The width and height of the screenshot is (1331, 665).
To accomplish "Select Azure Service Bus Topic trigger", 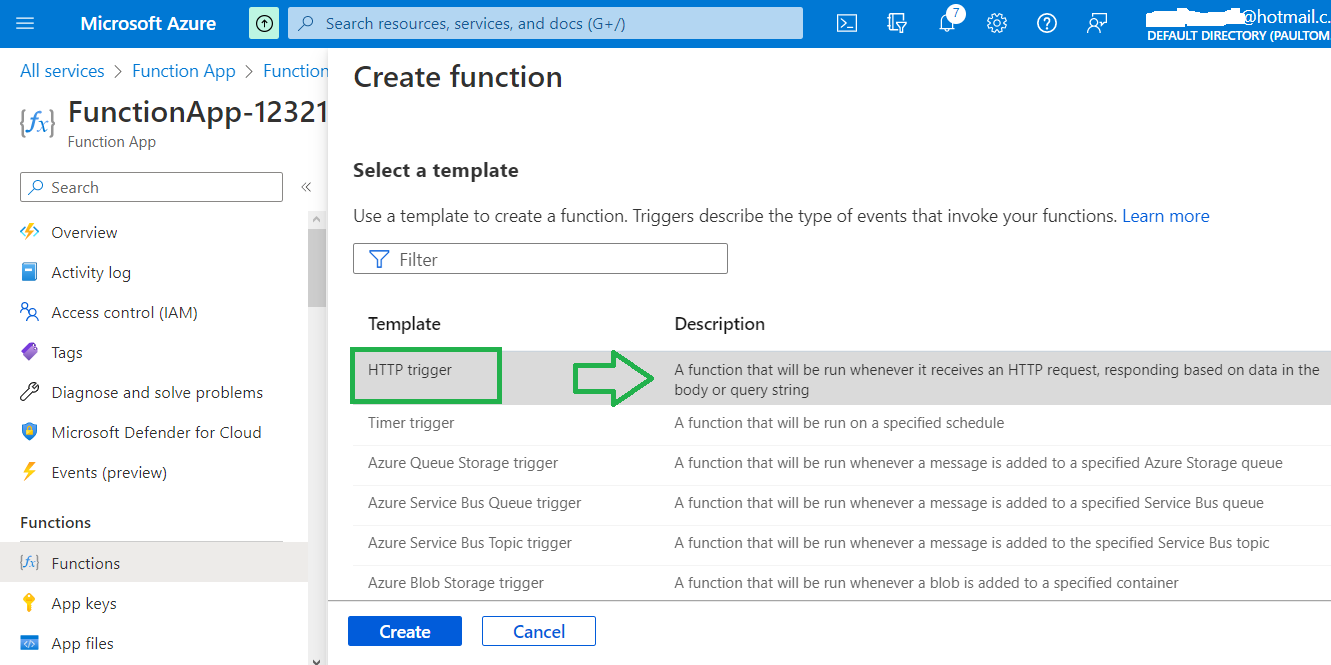I will coord(470,543).
